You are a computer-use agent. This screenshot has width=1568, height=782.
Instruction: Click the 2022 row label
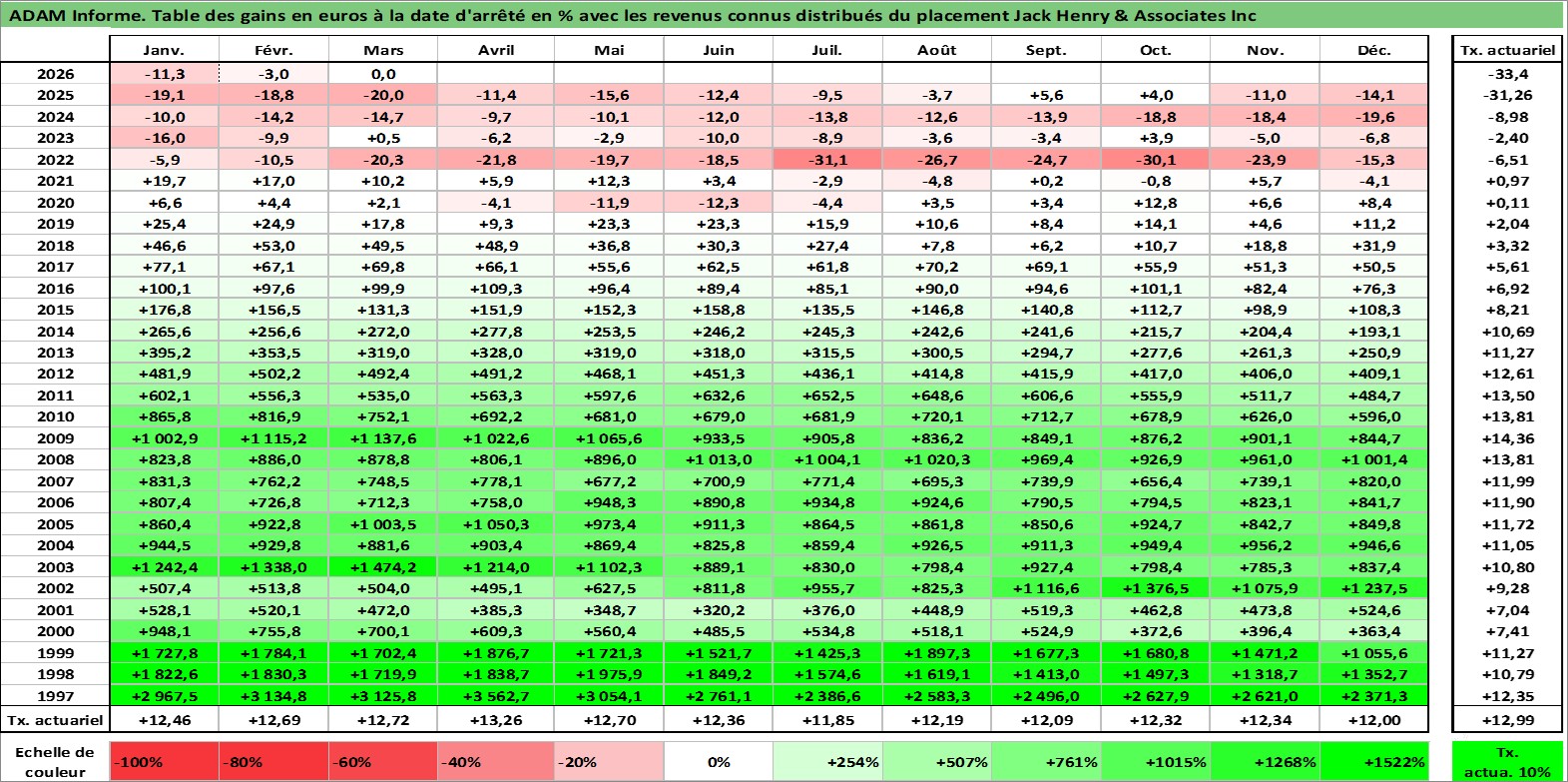click(x=56, y=160)
